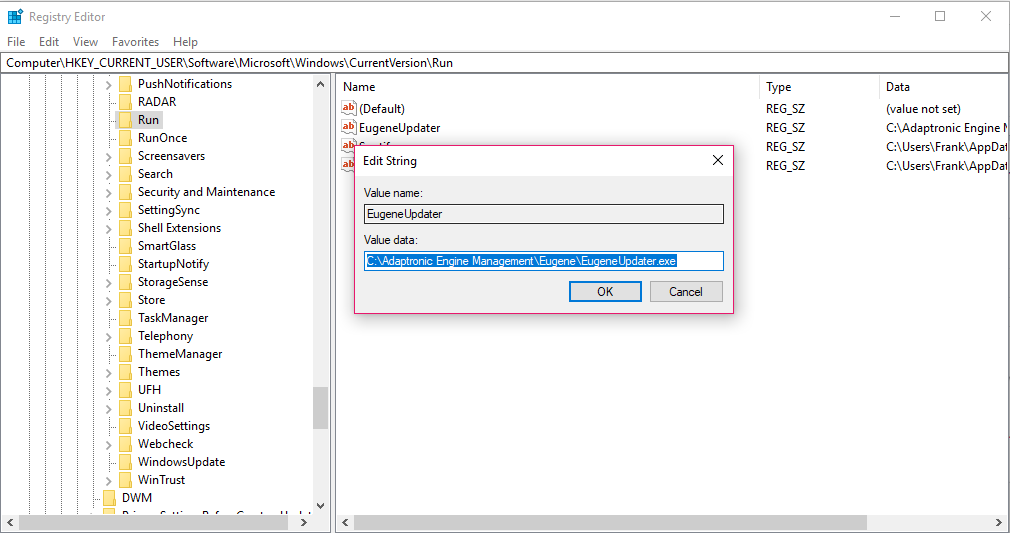The height and width of the screenshot is (533, 1010).
Task: Open the Edit menu
Action: coord(49,42)
